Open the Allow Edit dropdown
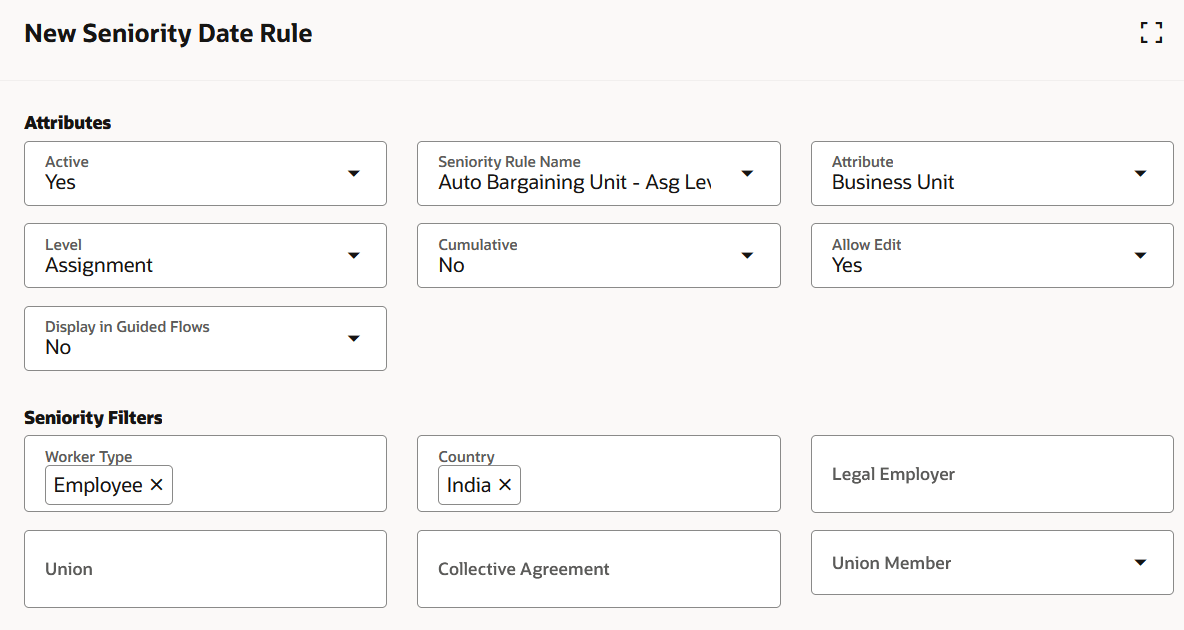1184x630 pixels. click(x=1140, y=255)
